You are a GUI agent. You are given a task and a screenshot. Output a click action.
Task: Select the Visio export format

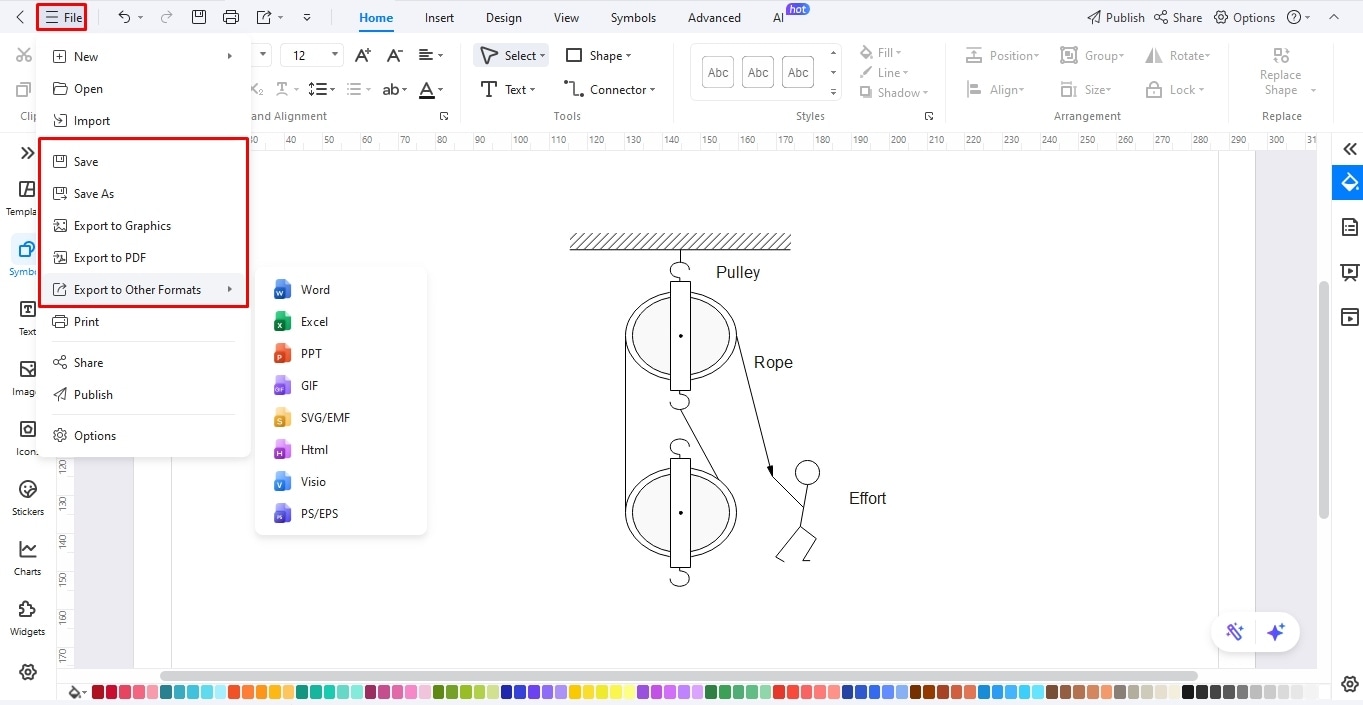pos(341,482)
